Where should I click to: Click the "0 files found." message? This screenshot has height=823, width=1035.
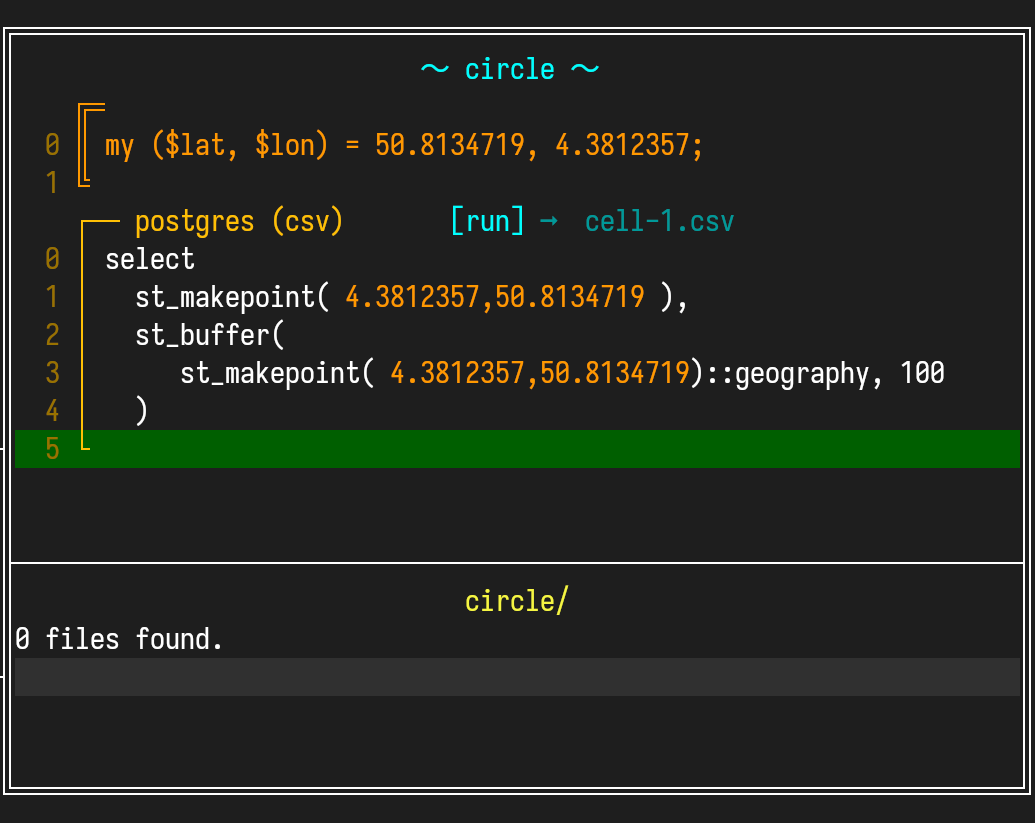coord(119,639)
